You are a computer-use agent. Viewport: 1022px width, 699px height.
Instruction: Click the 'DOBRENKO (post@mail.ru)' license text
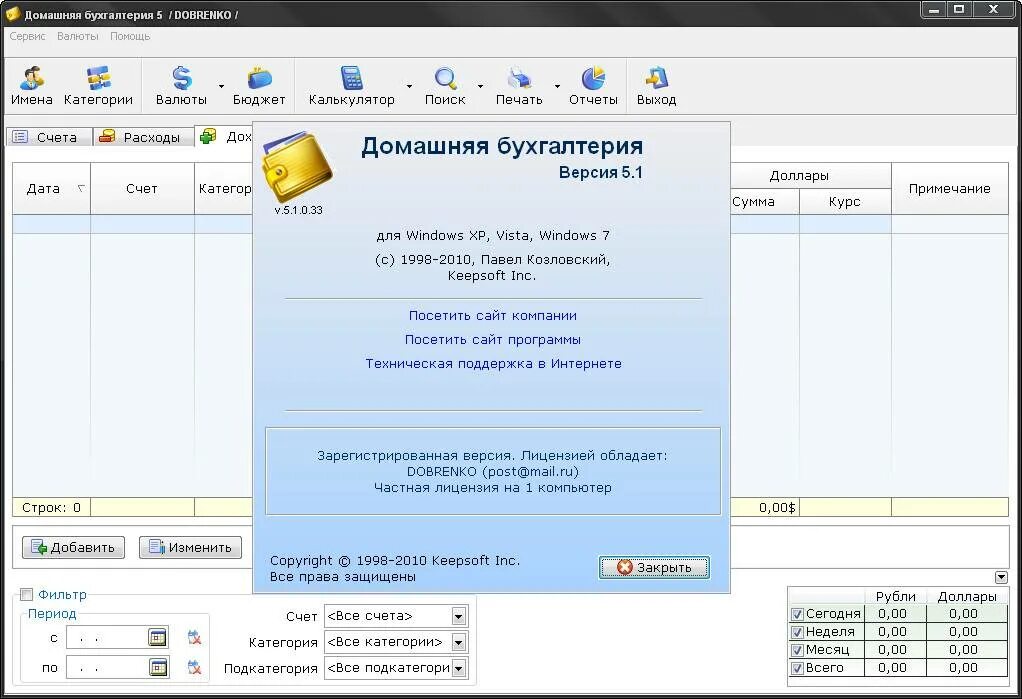[493, 471]
